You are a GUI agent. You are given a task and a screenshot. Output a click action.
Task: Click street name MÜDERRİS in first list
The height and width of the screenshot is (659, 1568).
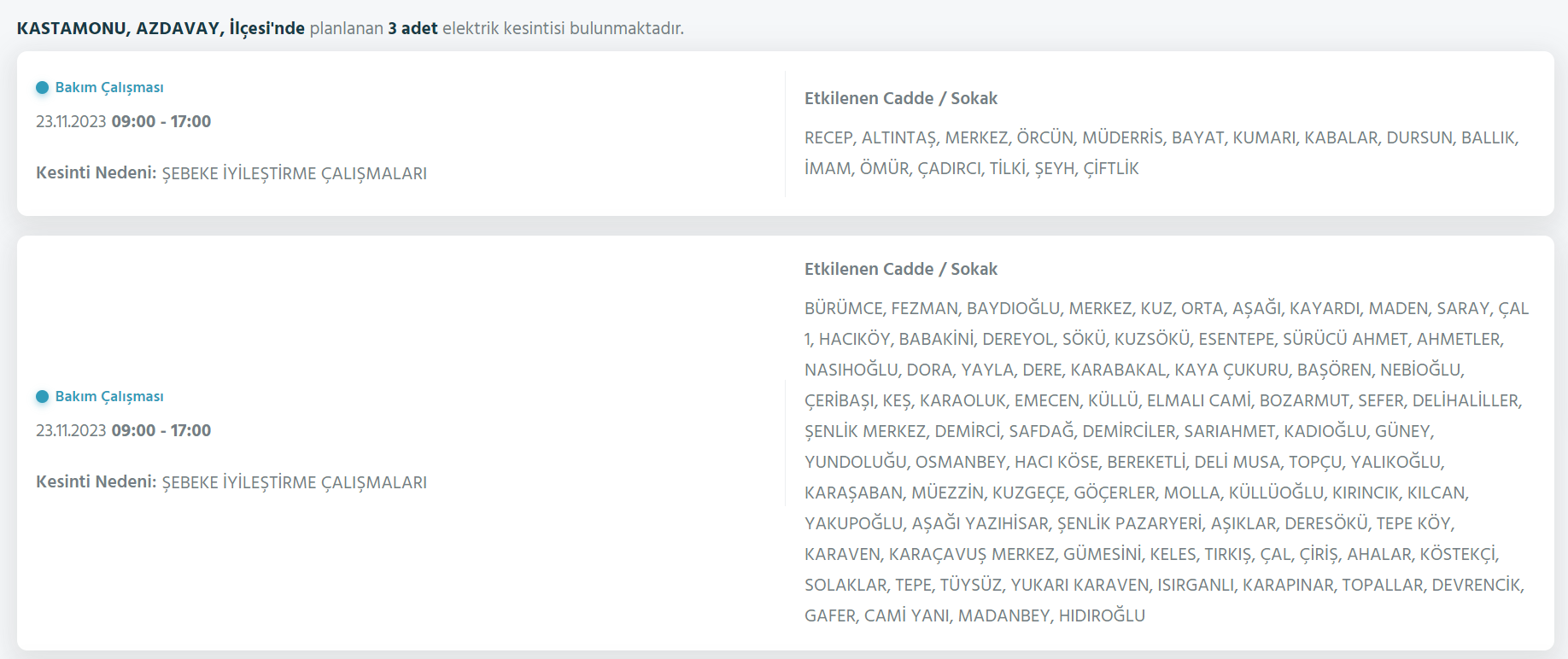[1123, 138]
